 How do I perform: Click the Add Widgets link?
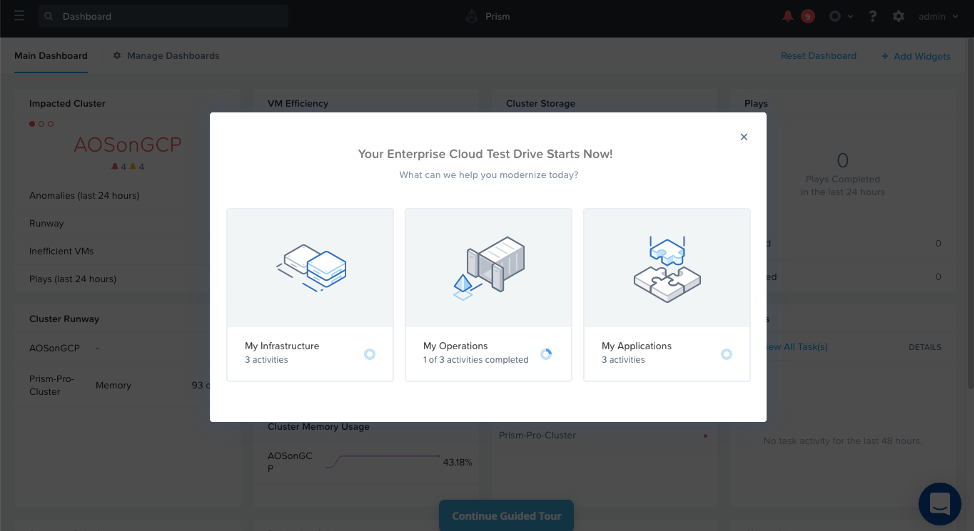coord(915,56)
